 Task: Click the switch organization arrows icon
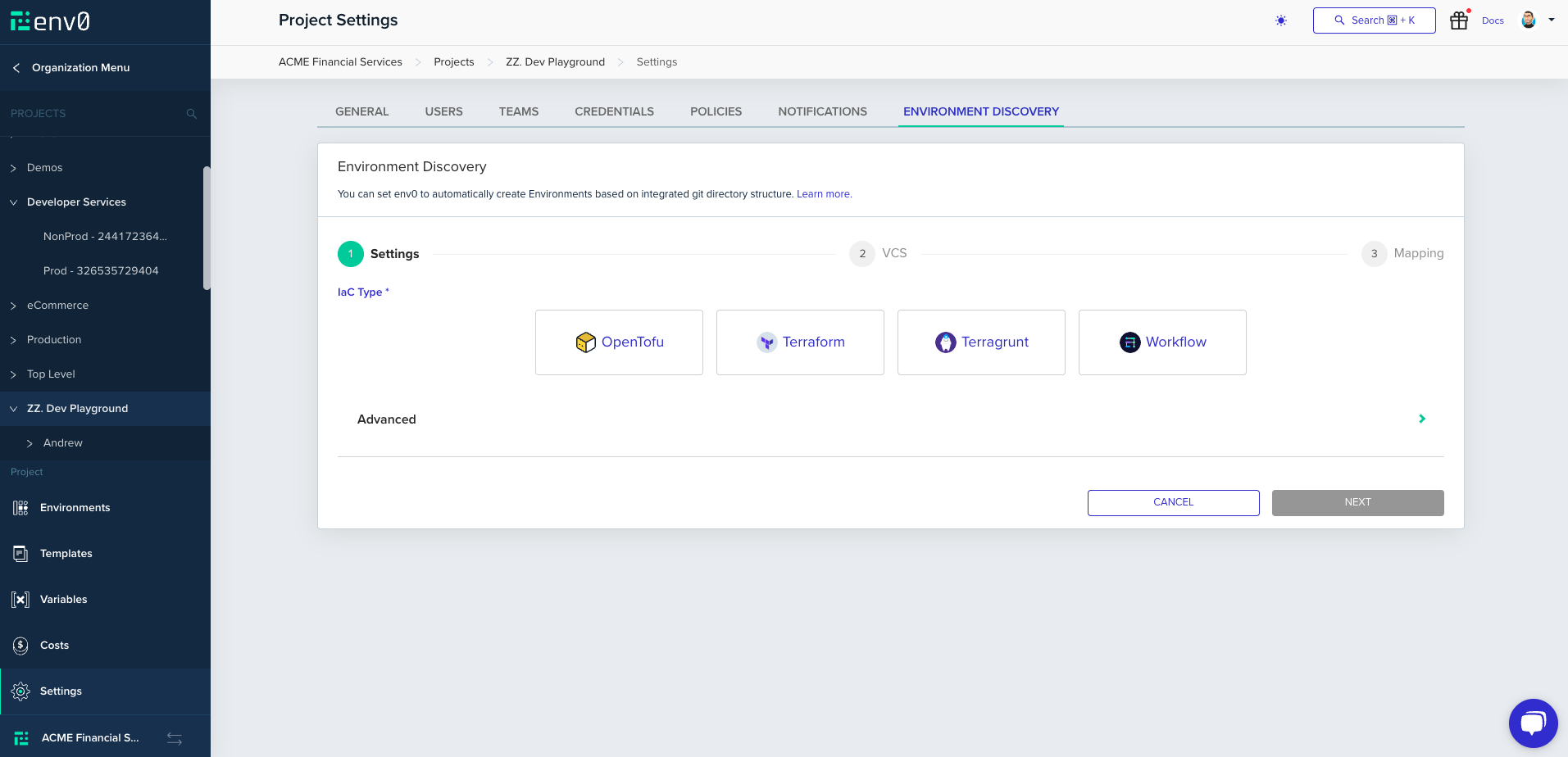[x=175, y=738]
